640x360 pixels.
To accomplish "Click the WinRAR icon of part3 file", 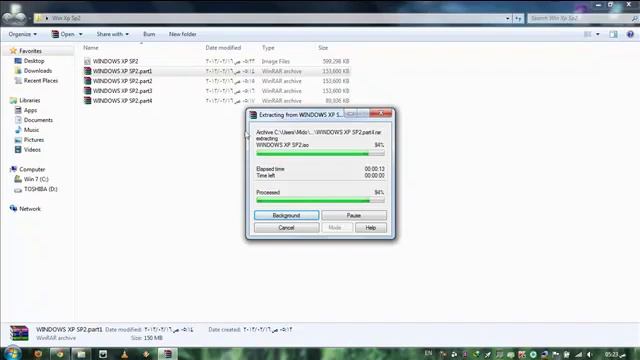I will 87,91.
